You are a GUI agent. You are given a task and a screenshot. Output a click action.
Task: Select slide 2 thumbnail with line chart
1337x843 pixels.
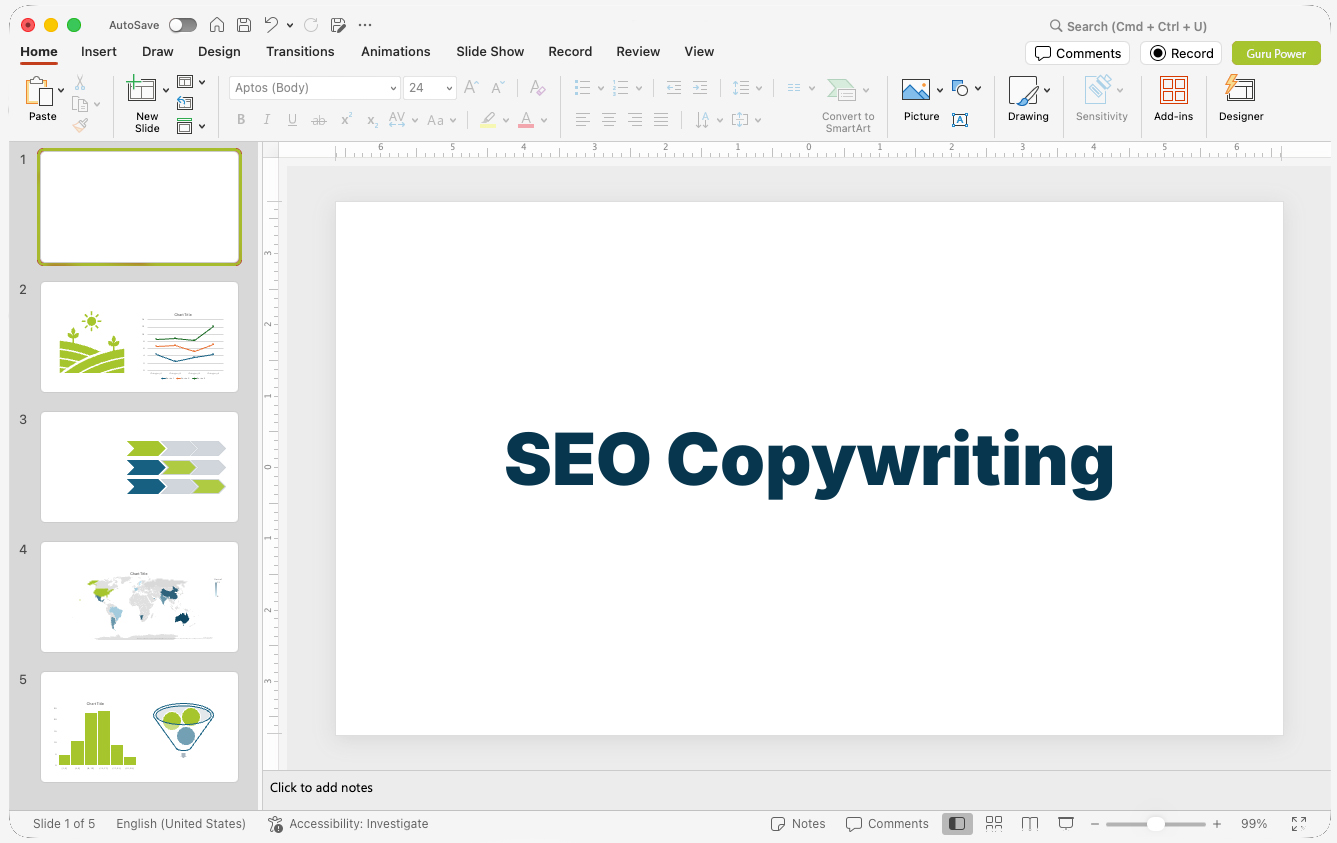pyautogui.click(x=139, y=337)
